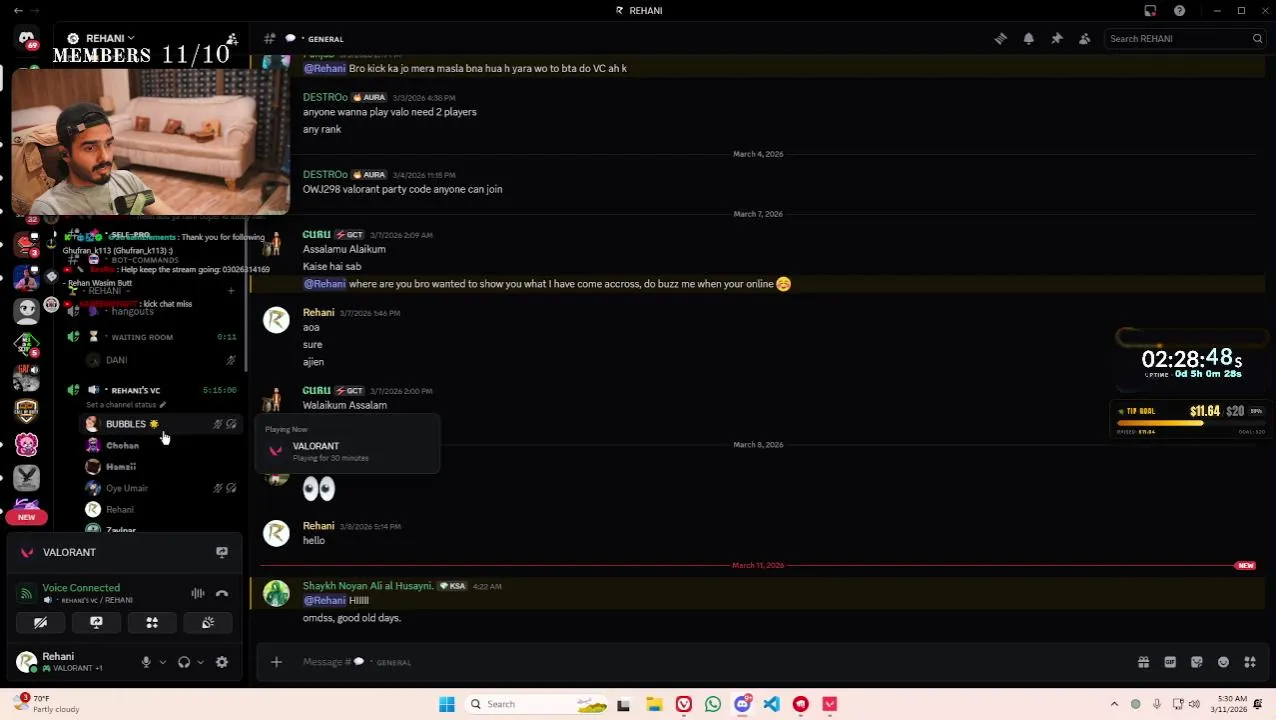Open the GIF picker
This screenshot has width=1276, height=720.
[x=1170, y=662]
